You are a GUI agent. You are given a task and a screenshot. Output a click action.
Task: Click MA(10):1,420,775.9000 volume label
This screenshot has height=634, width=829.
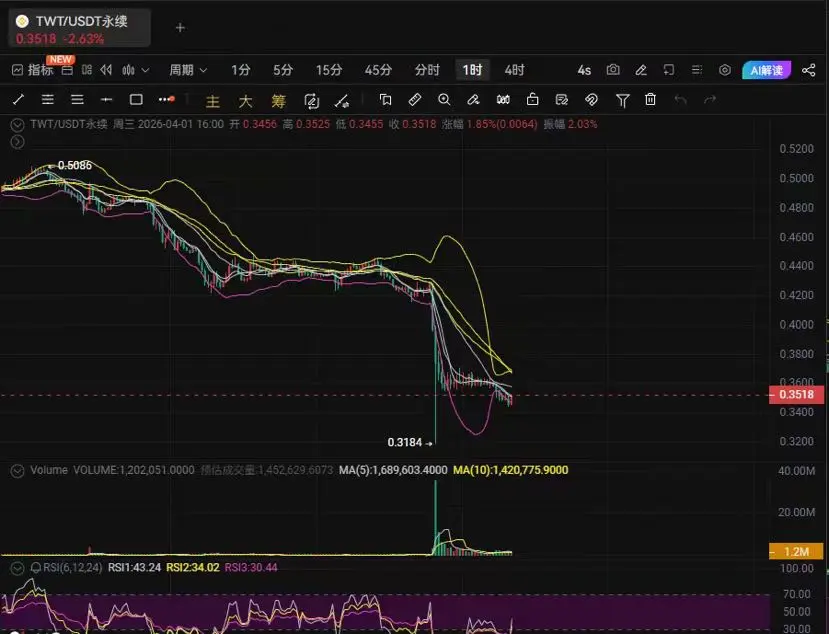click(x=511, y=470)
